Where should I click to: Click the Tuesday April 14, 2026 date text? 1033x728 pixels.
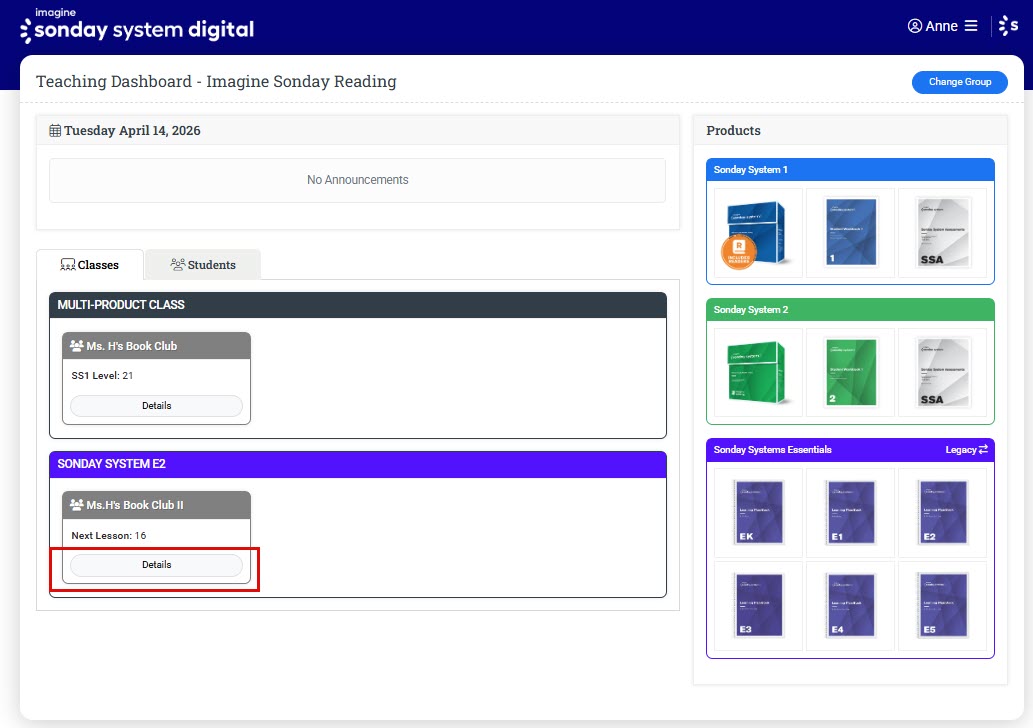click(132, 130)
